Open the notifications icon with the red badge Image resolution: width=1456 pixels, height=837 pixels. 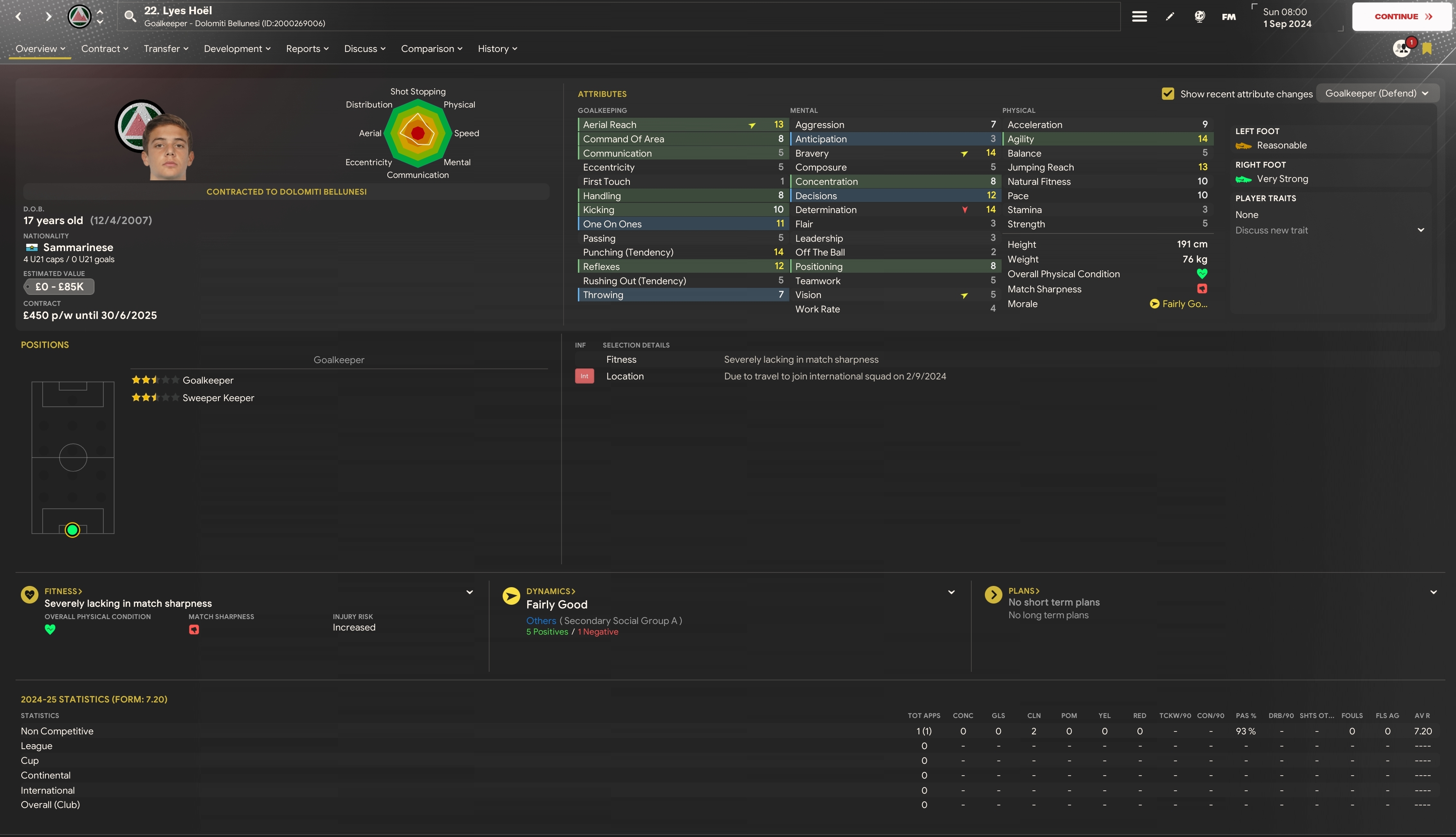1402,48
